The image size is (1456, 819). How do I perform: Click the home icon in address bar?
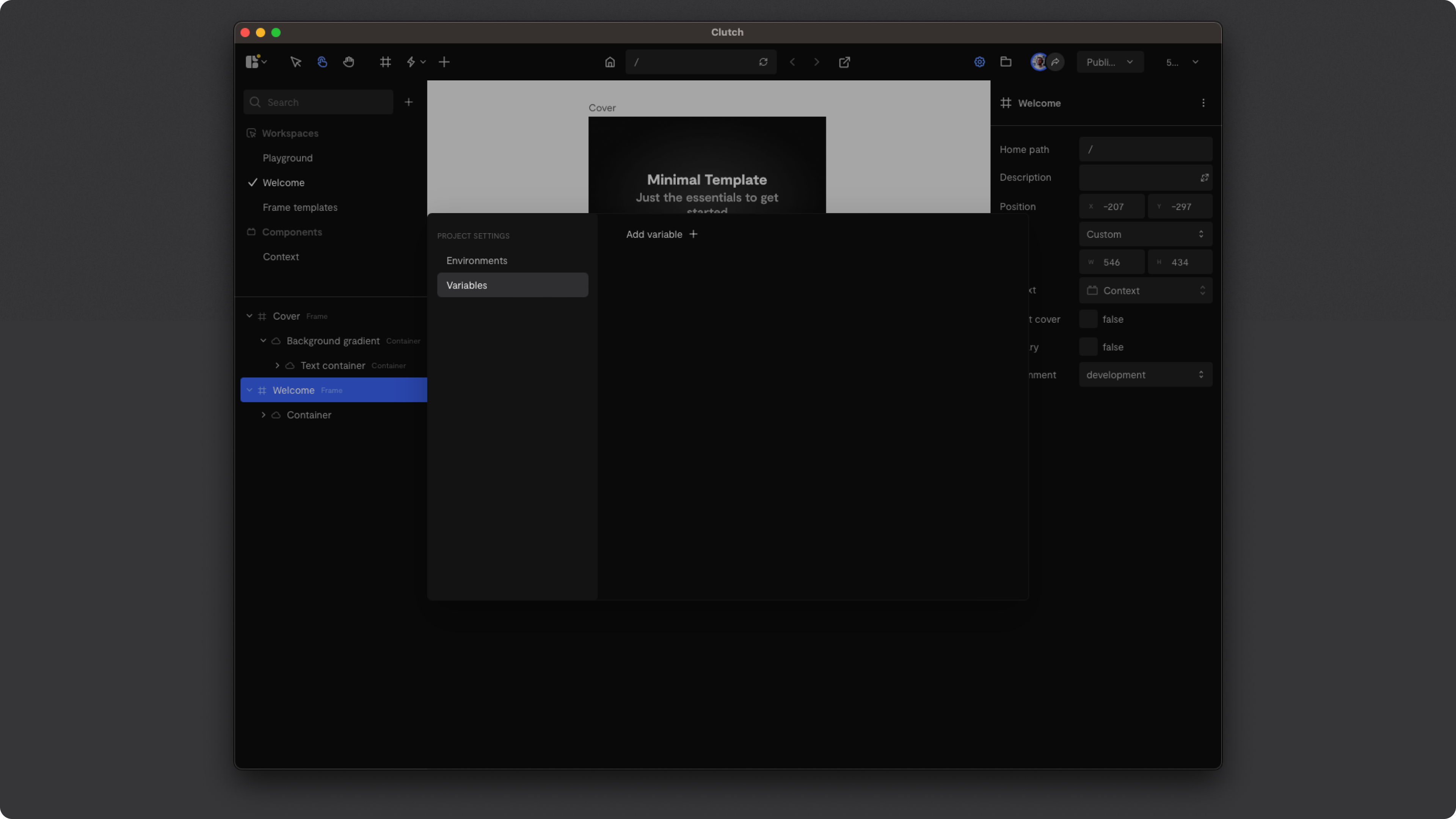pos(610,62)
